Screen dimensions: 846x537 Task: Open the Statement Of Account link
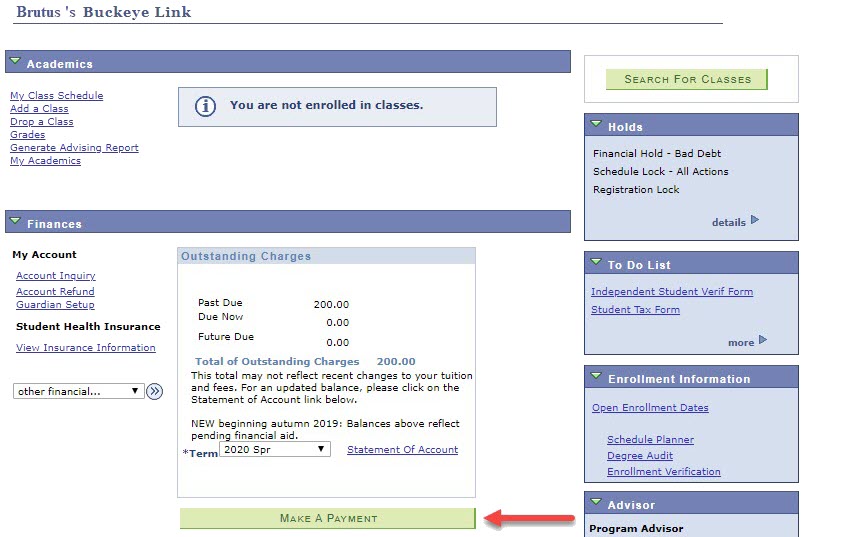[x=402, y=450]
